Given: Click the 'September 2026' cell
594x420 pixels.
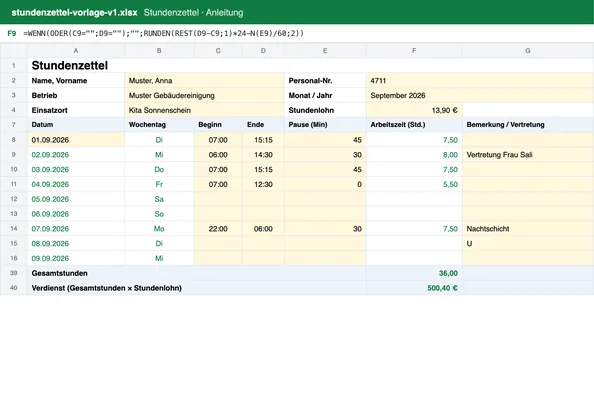Looking at the screenshot, I should [480, 95].
